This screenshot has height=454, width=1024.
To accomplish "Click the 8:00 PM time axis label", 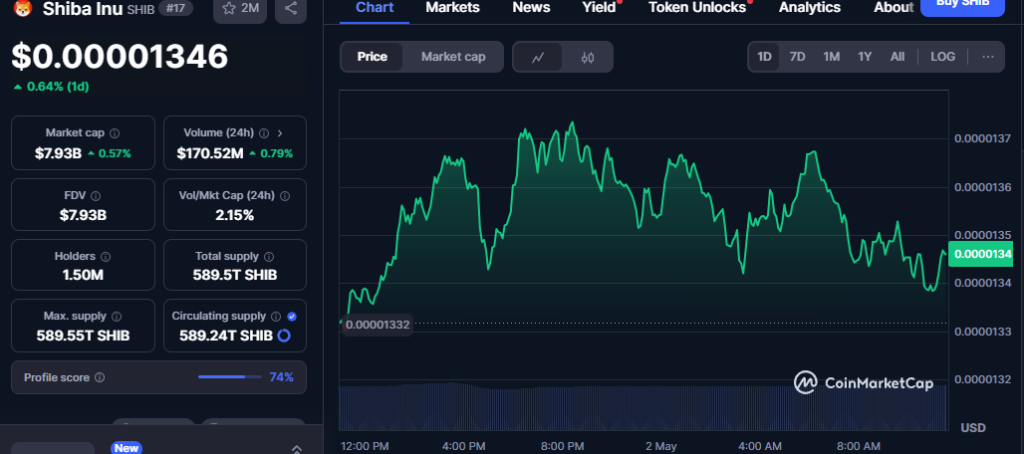I will tap(560, 446).
